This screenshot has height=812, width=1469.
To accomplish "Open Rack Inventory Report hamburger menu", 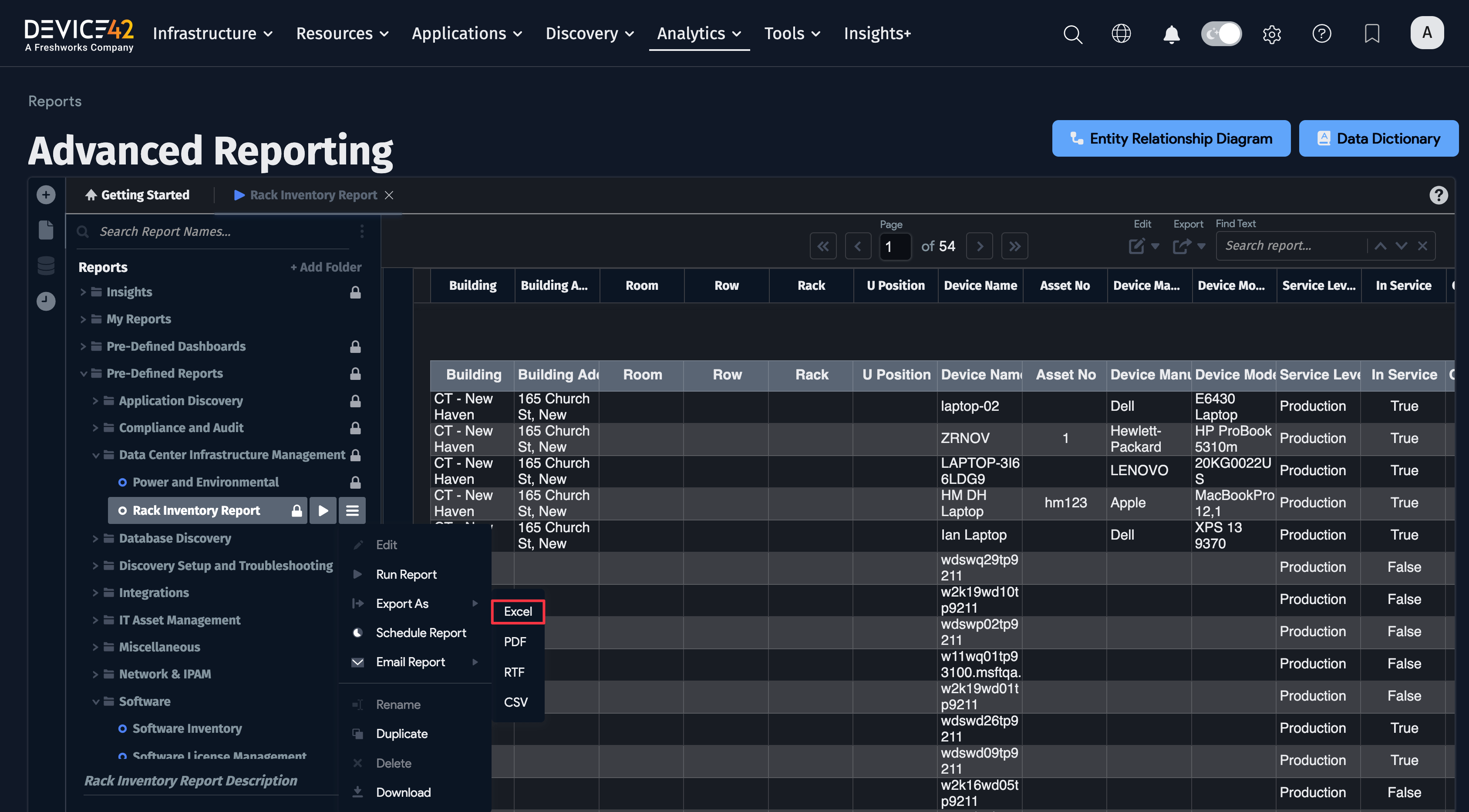I will [x=352, y=510].
